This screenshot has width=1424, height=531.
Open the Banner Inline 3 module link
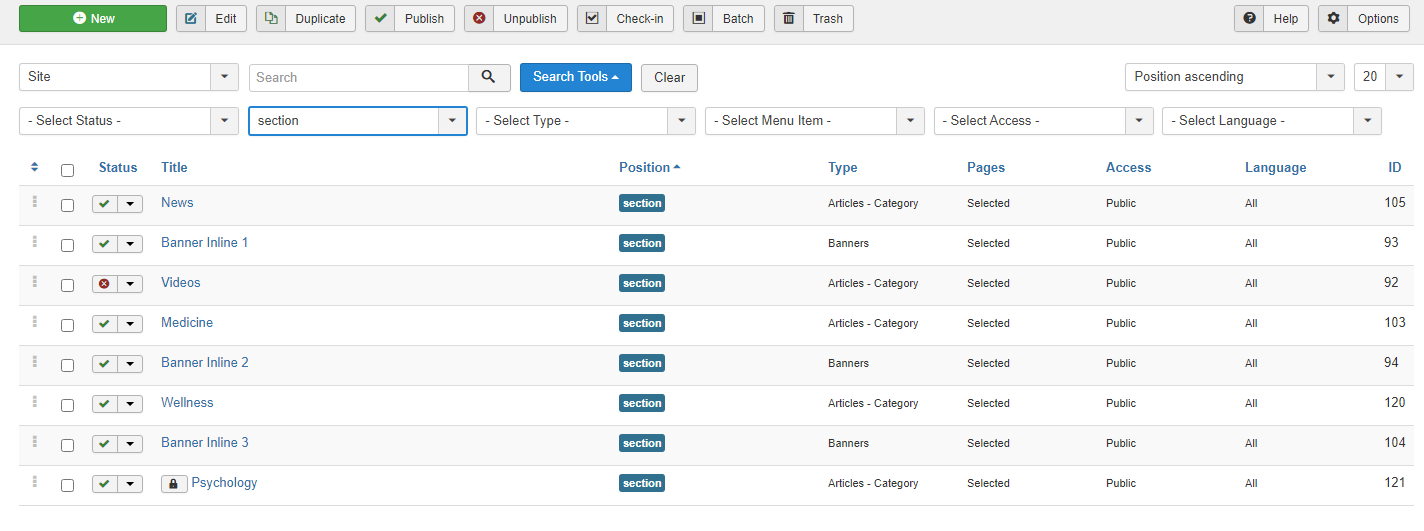pyautogui.click(x=204, y=443)
